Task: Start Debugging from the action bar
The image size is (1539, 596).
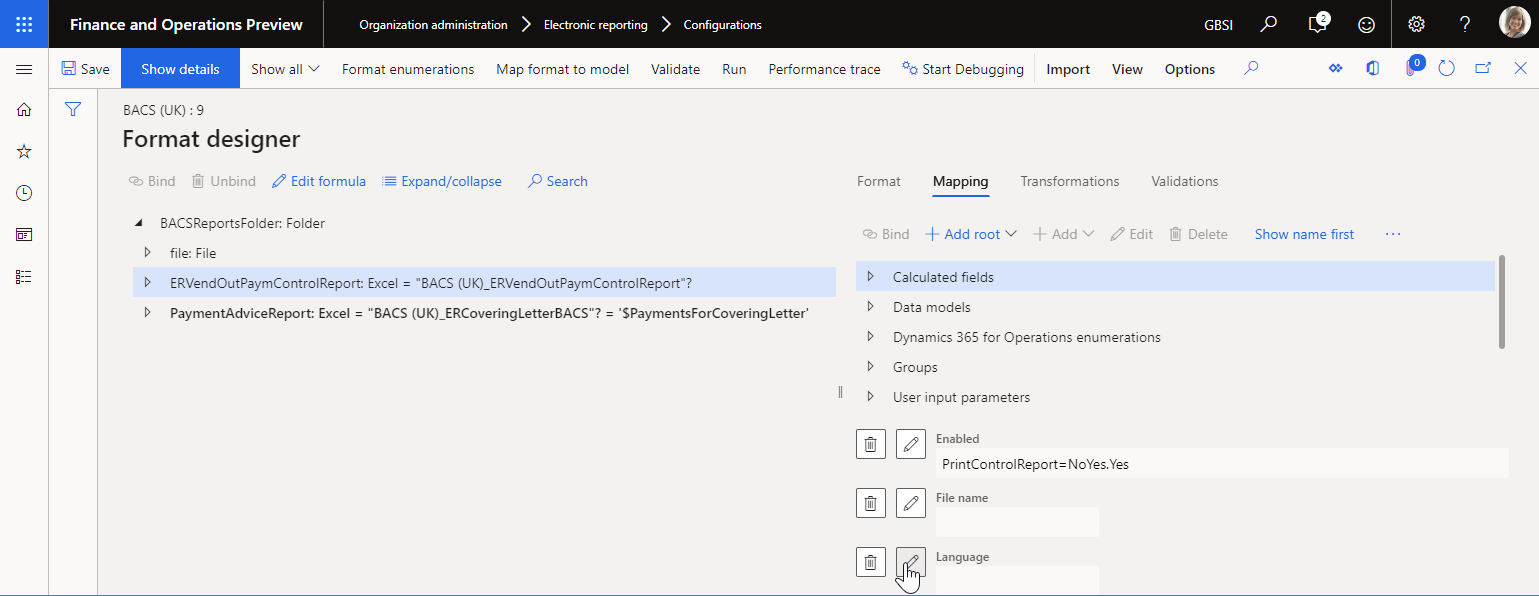Action: 962,69
